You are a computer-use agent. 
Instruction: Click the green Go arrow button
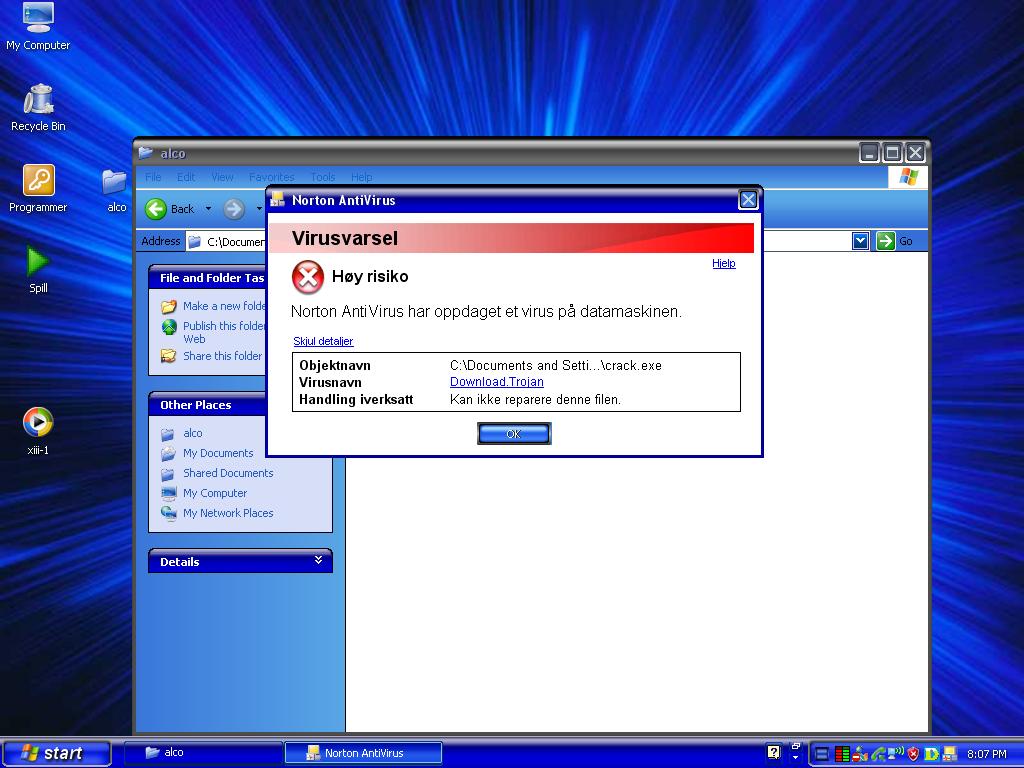[x=886, y=241]
